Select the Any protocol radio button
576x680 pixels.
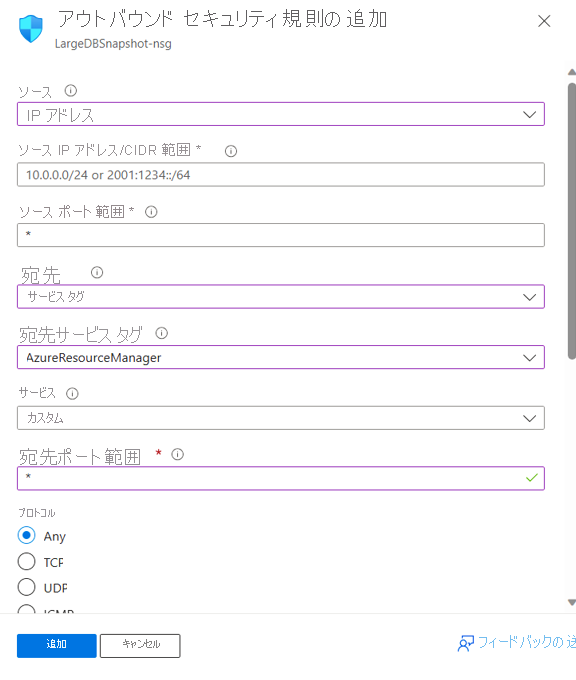tap(26, 535)
